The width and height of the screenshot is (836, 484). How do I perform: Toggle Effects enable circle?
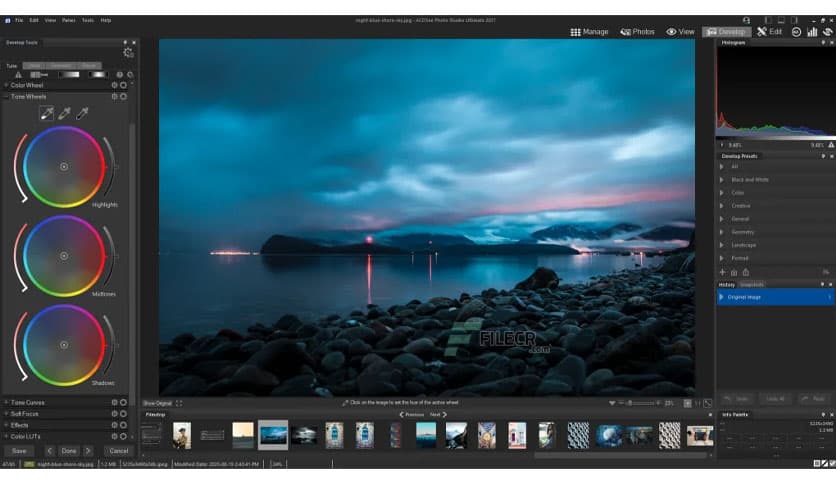coord(123,425)
